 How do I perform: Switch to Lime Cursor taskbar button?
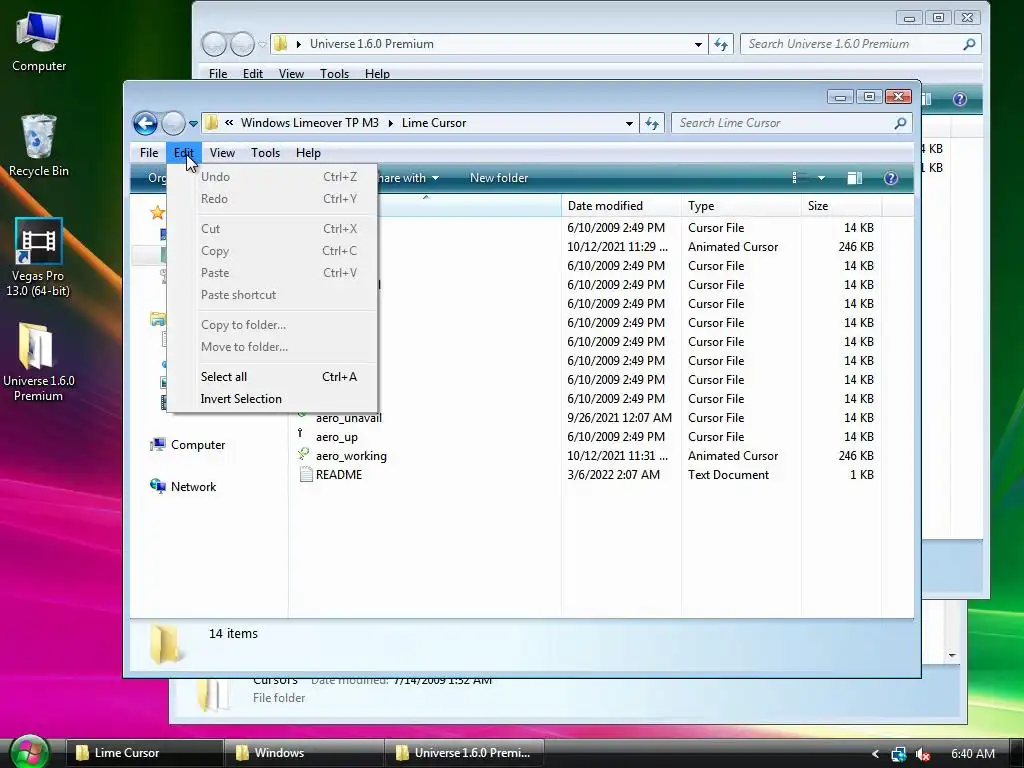point(144,753)
